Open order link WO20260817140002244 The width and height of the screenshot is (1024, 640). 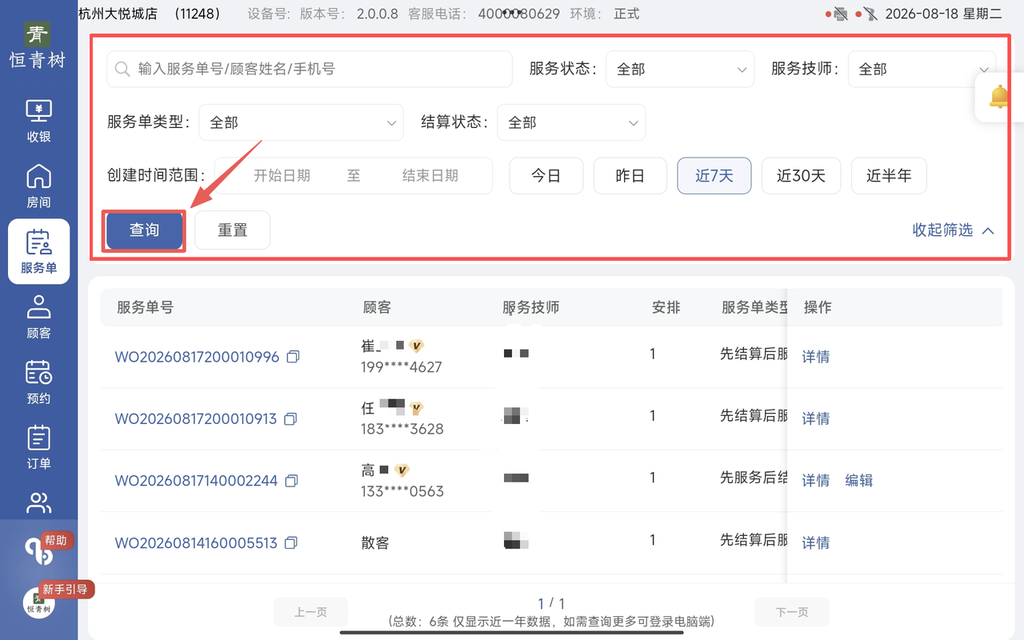pos(197,481)
